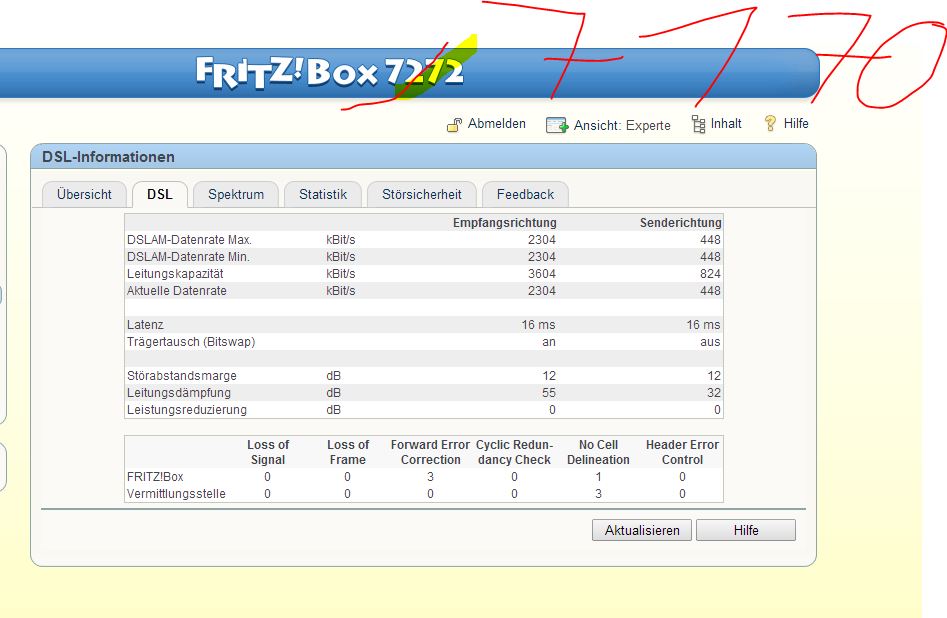Click the Abmelden link
The height and width of the screenshot is (618, 947).
496,123
